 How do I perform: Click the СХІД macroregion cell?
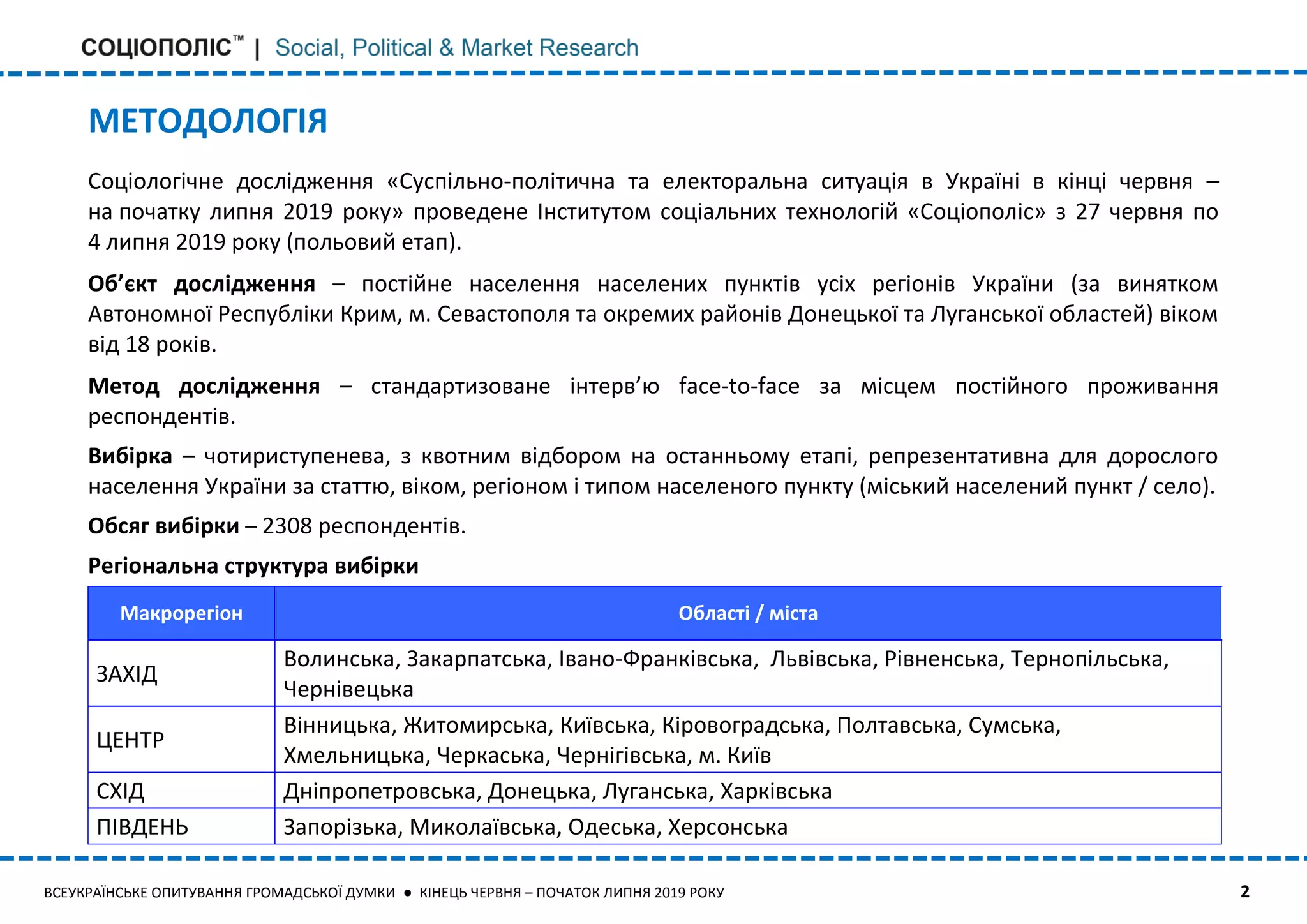[121, 791]
